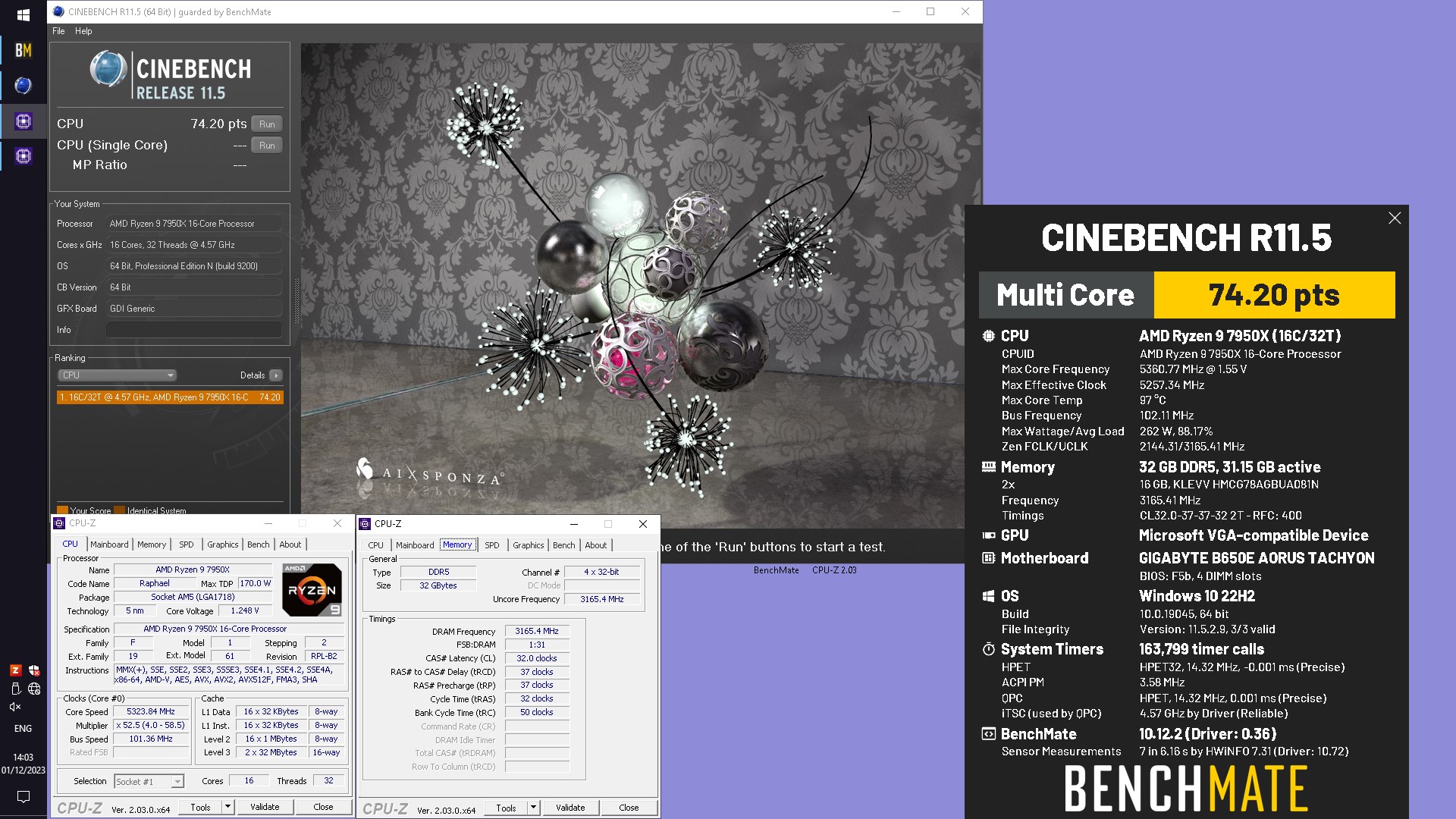The width and height of the screenshot is (1456, 819).
Task: Open the Windows Security shield tray icon
Action: [34, 670]
